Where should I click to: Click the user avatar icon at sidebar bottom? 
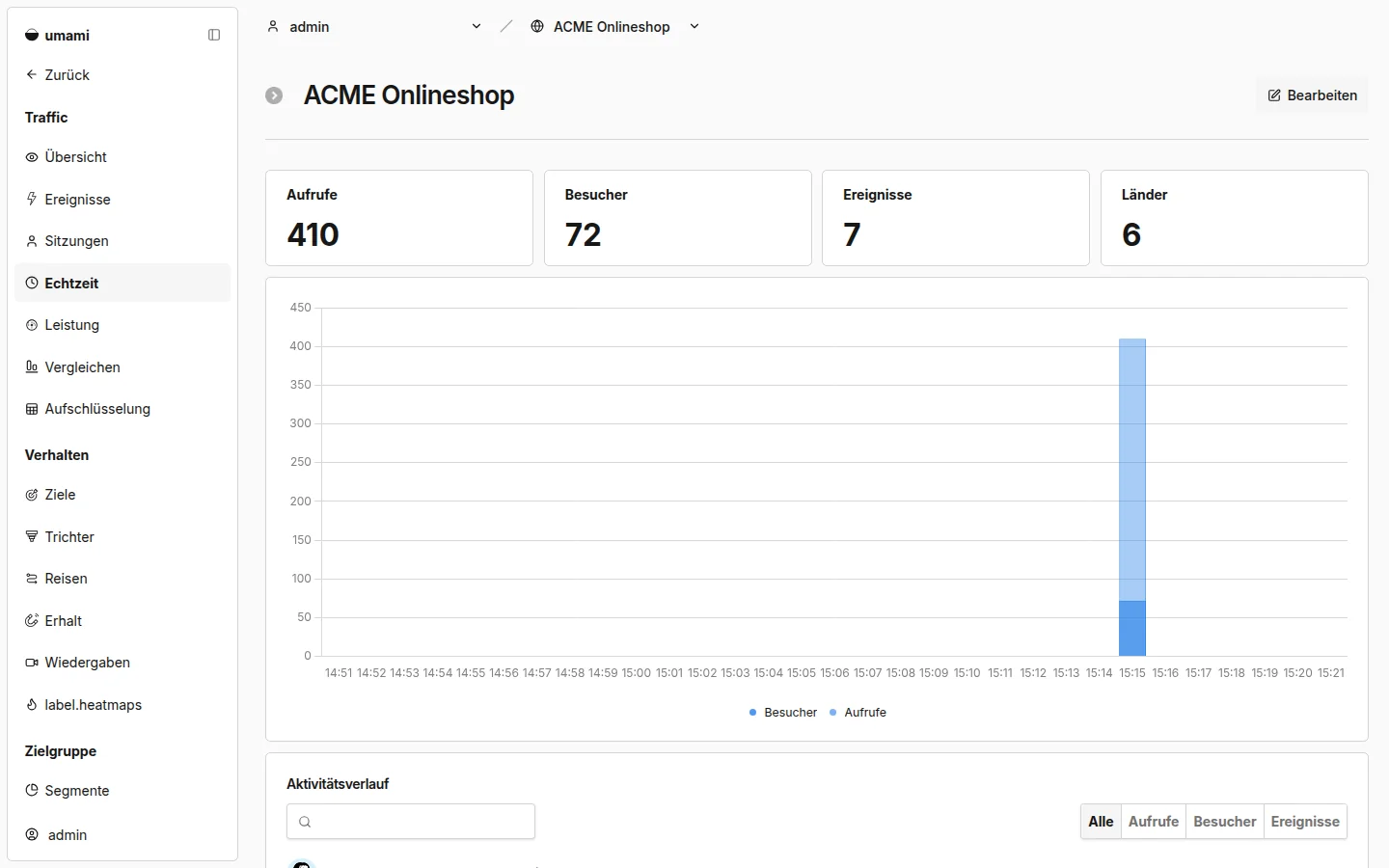coord(32,834)
